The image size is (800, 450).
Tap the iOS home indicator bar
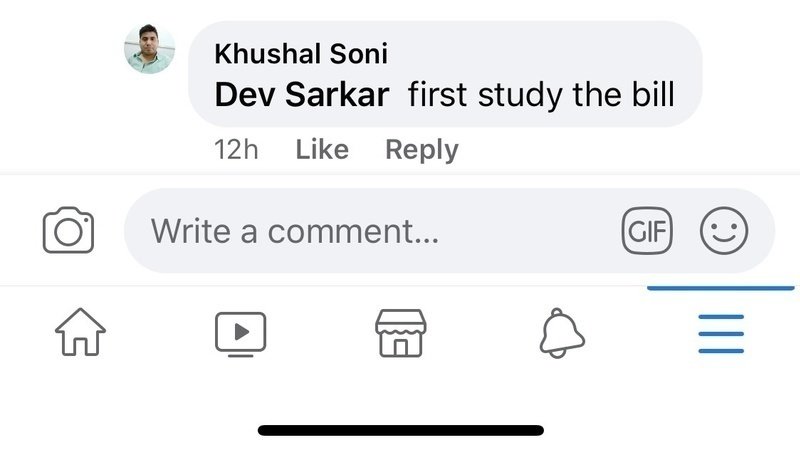coord(400,430)
